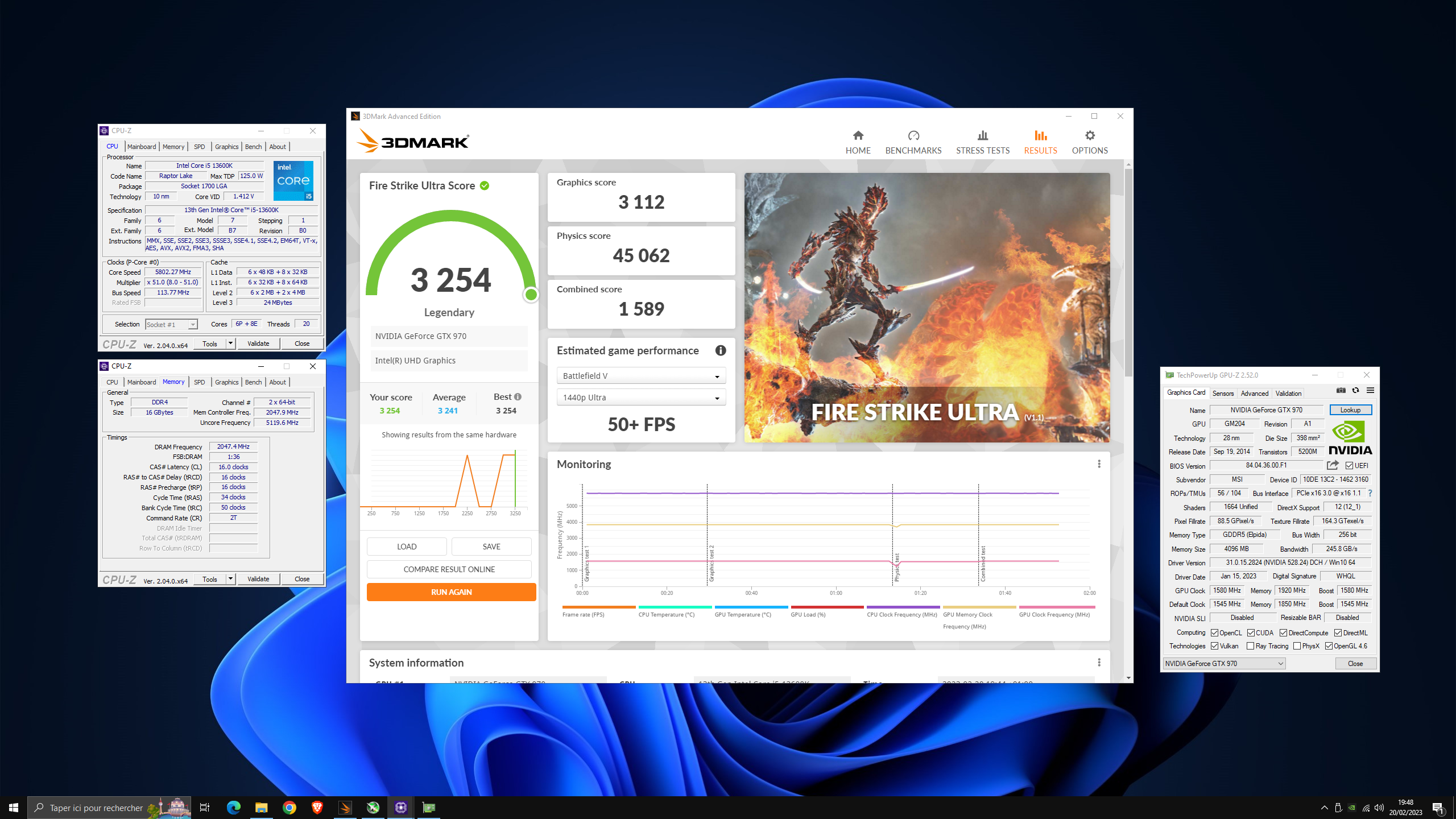
Task: Click the SAVE button in 3DMark
Action: click(491, 547)
